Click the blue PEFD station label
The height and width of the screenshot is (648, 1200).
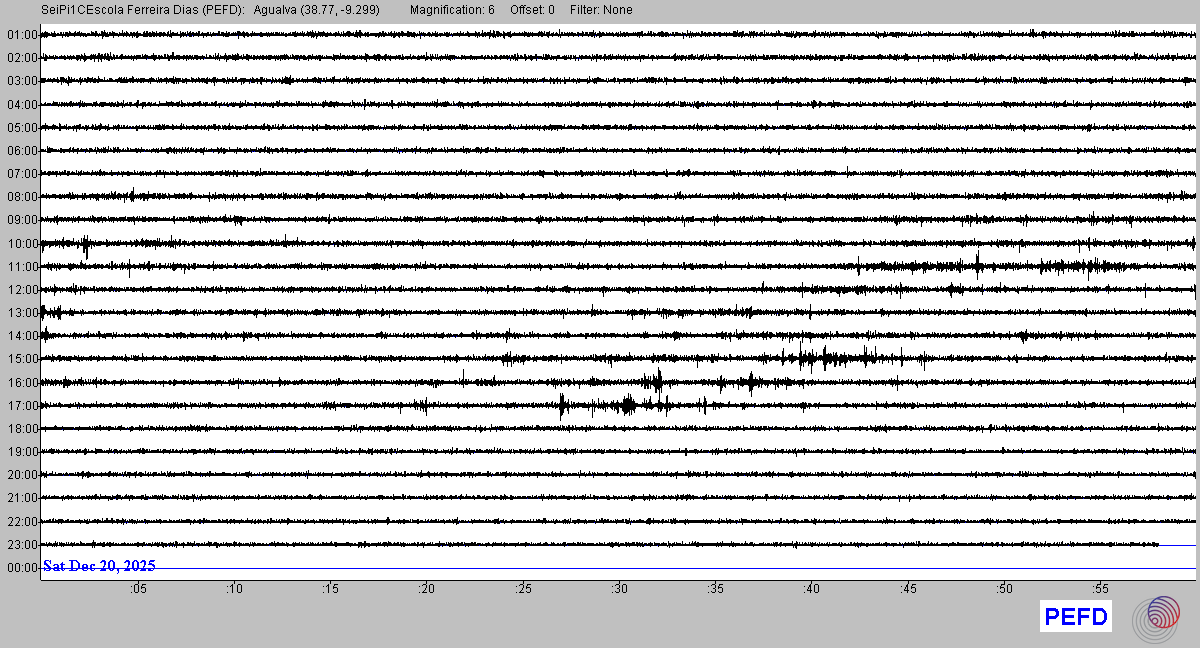[1076, 617]
